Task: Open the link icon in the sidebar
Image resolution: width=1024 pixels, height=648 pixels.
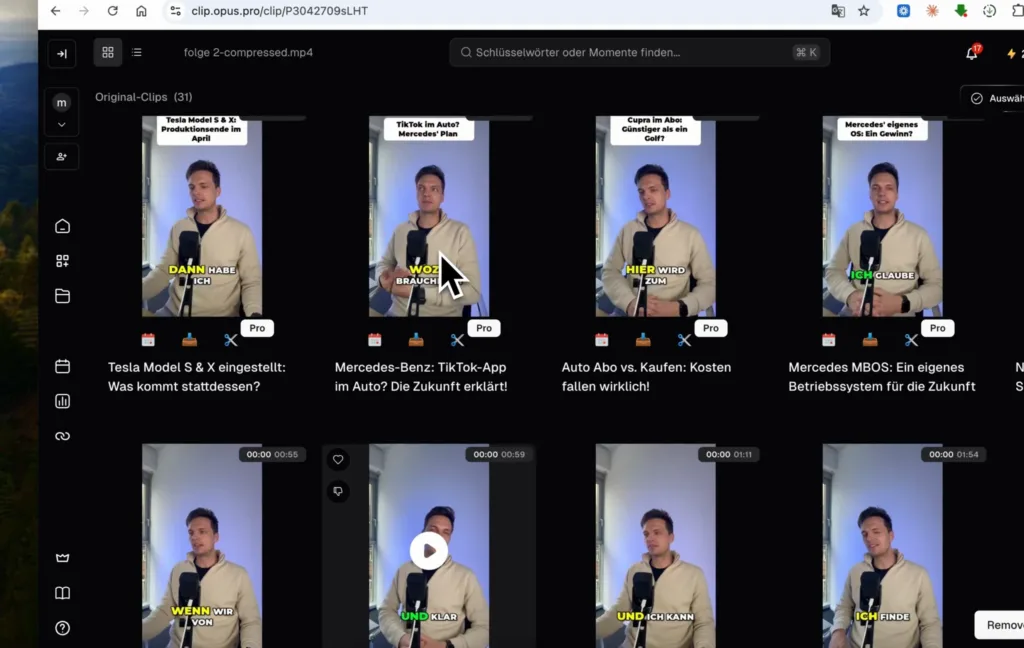Action: (x=63, y=436)
